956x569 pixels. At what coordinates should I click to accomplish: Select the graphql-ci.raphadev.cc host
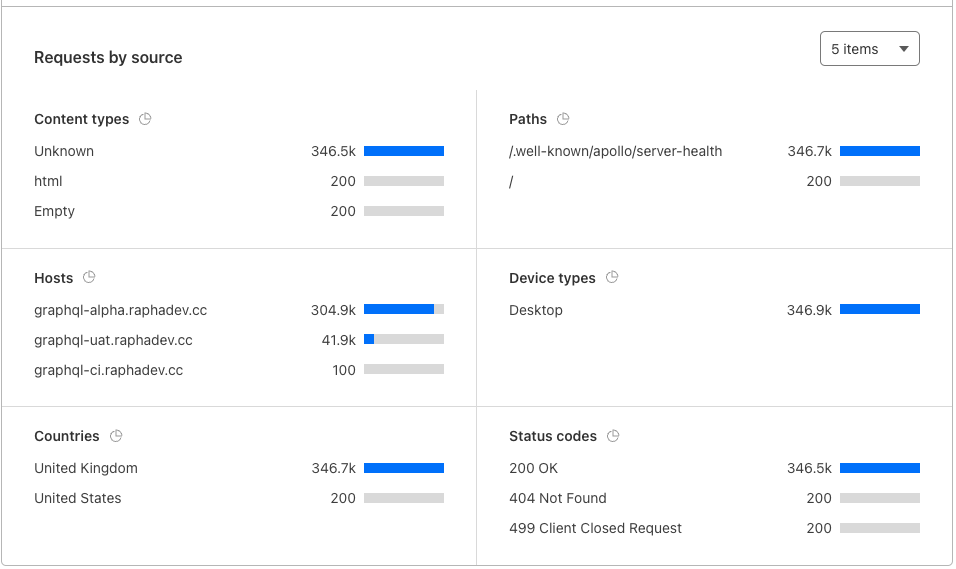pyautogui.click(x=108, y=370)
